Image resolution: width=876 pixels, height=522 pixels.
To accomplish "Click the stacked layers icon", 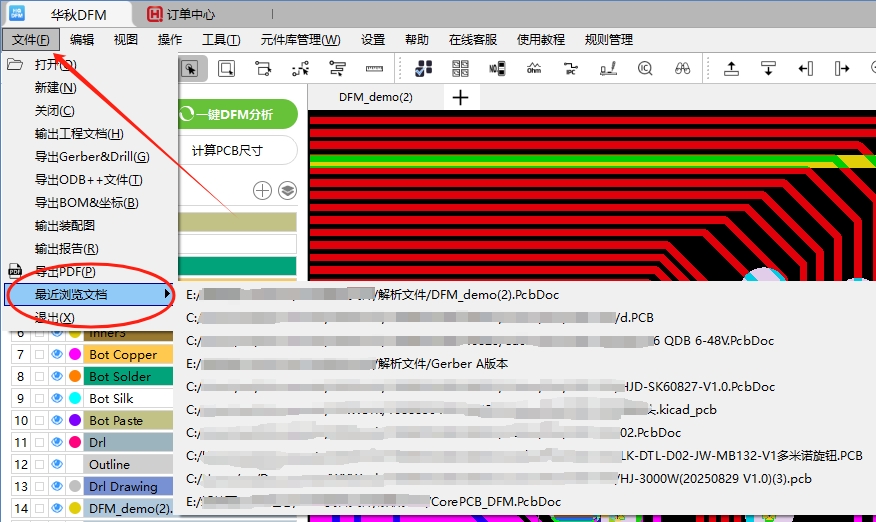I will click(x=287, y=191).
